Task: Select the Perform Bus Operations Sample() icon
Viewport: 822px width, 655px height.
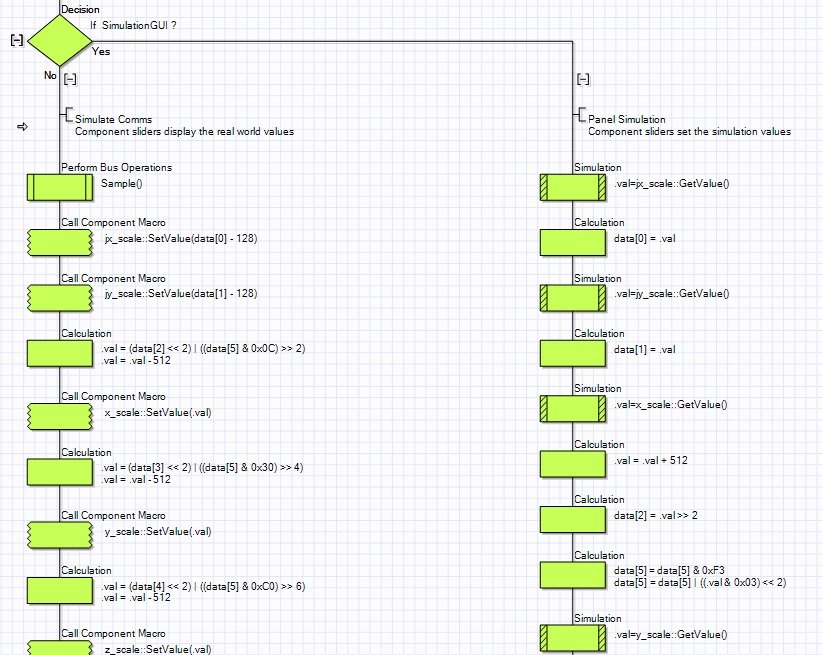Action: (59, 187)
